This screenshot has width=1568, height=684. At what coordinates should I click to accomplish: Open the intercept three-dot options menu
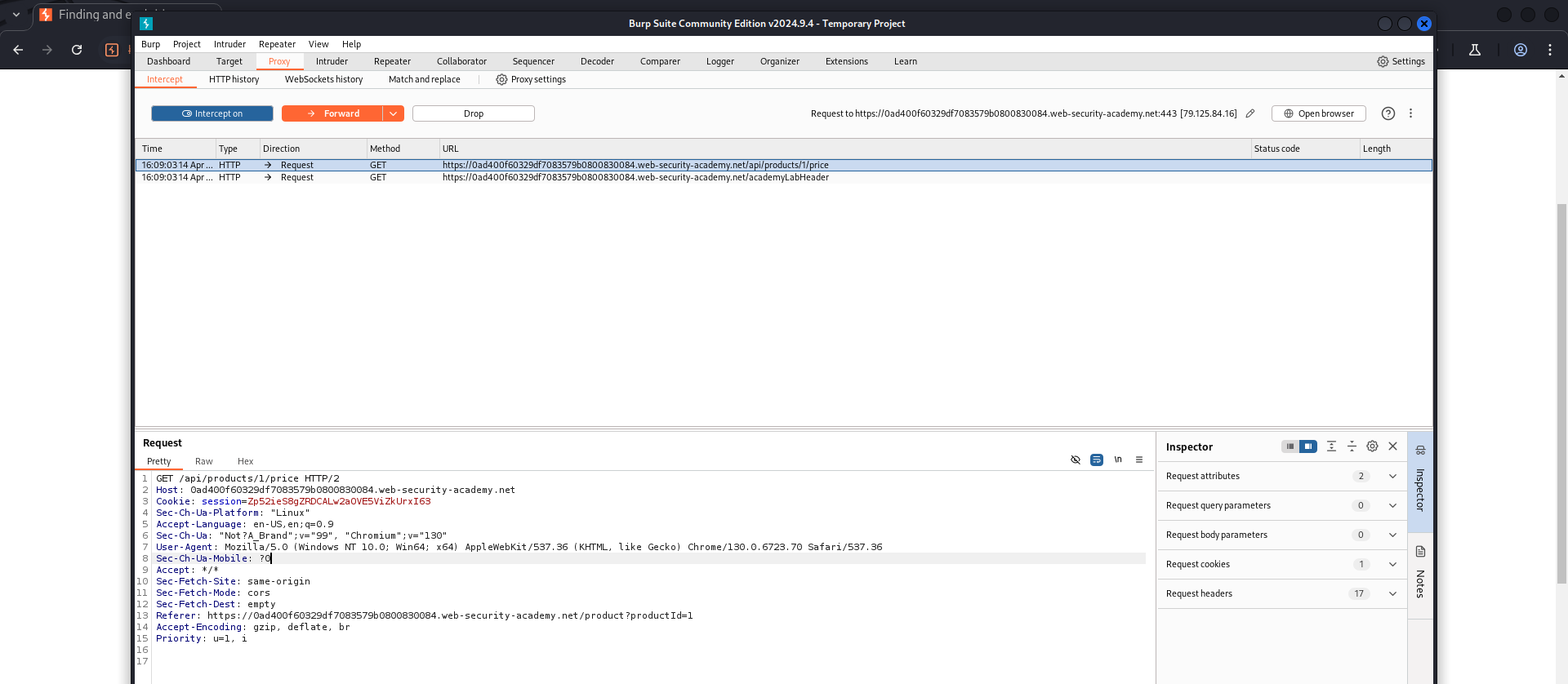[1410, 113]
